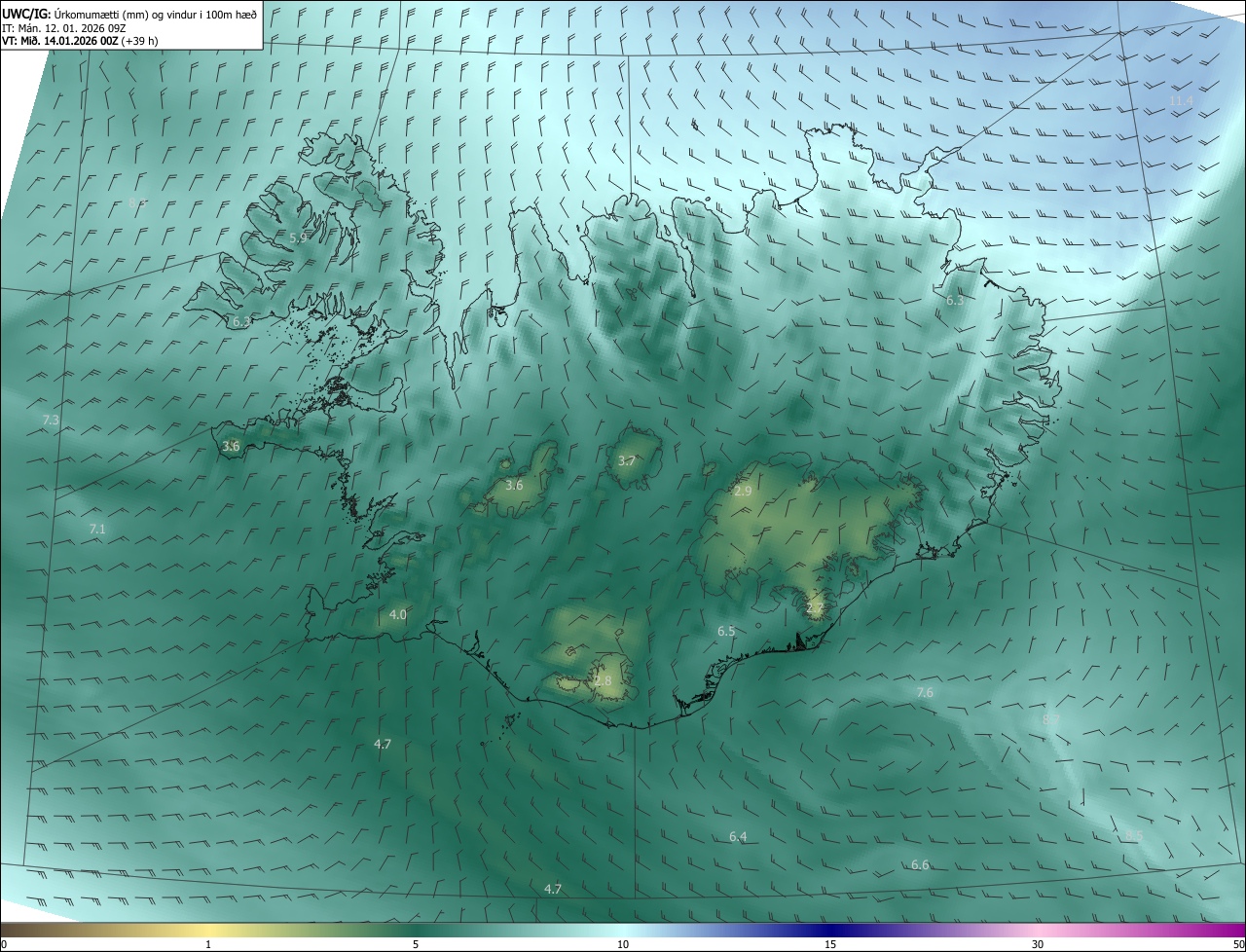Click the 5.9 value in the Westfjords
1246x952 pixels.
pyautogui.click(x=298, y=237)
